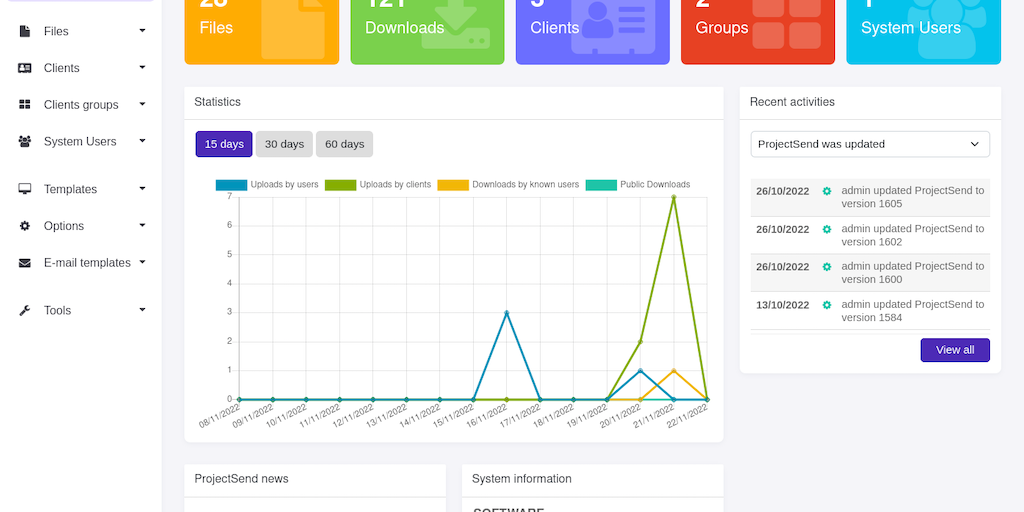The height and width of the screenshot is (512, 1024).
Task: Open the recent activities filter dropdown
Action: [870, 144]
